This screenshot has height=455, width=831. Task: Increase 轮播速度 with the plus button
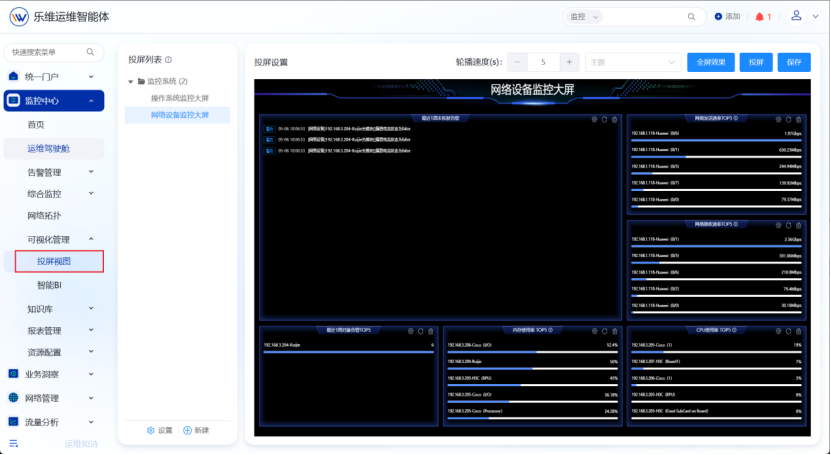[x=569, y=62]
